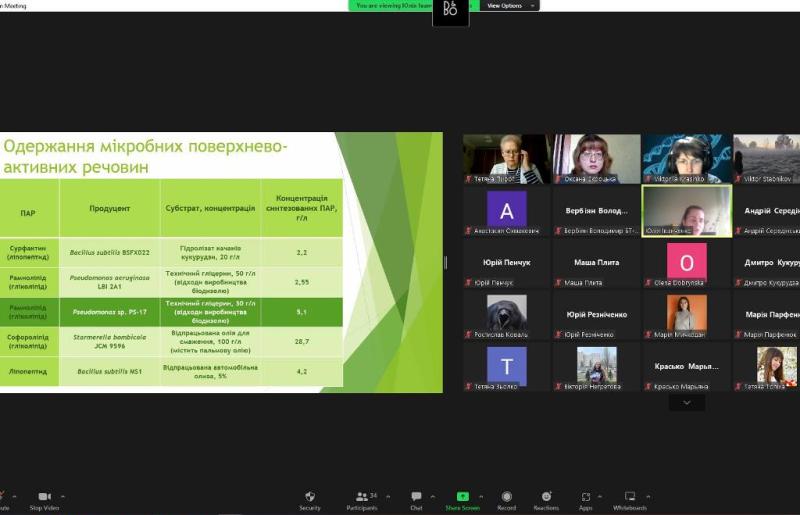Select purple 'A' avatar participant tile
The height and width of the screenshot is (515, 800).
tap(507, 211)
